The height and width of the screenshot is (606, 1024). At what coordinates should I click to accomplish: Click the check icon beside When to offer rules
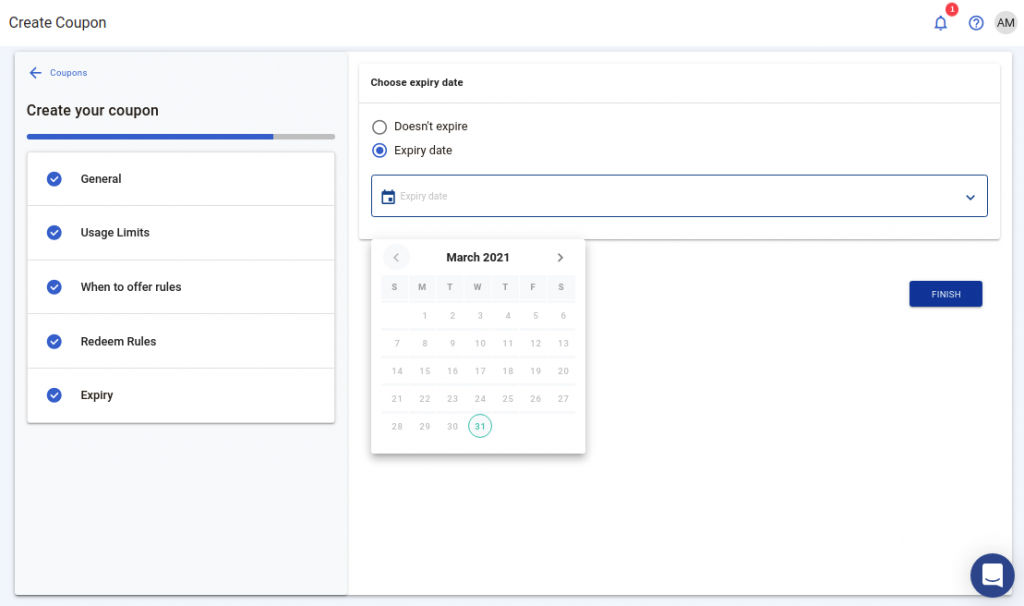click(54, 287)
